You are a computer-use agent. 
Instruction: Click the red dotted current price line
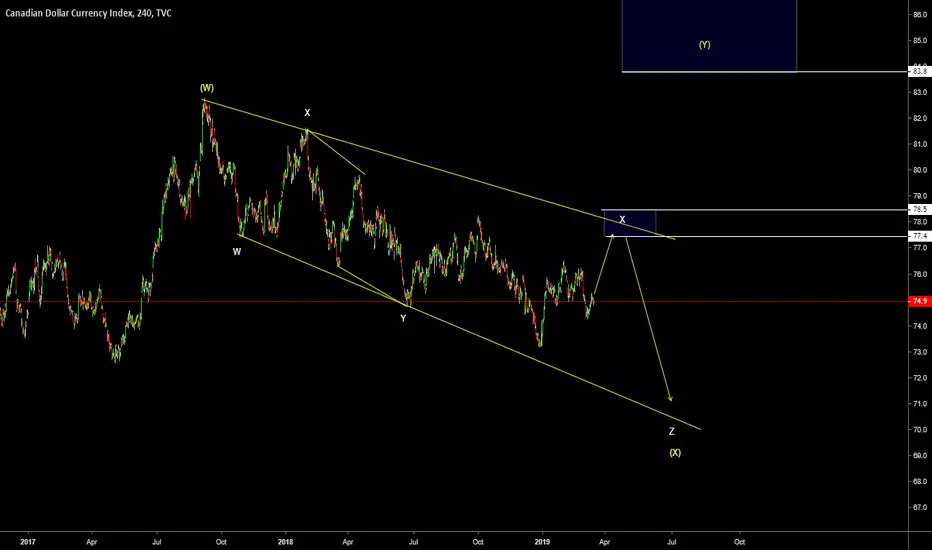(454, 301)
